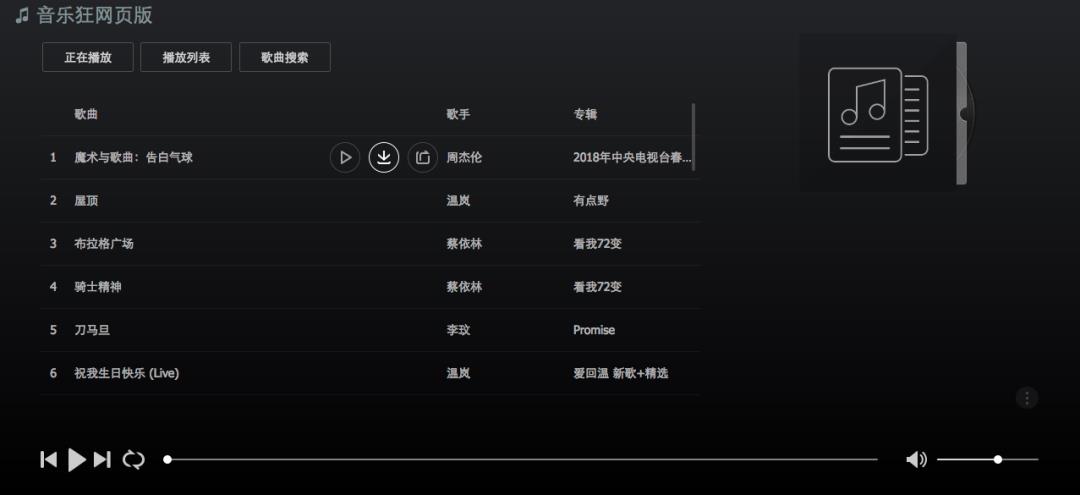1080x495 pixels.
Task: Click the playlist vertical scrollbar
Action: click(693, 136)
